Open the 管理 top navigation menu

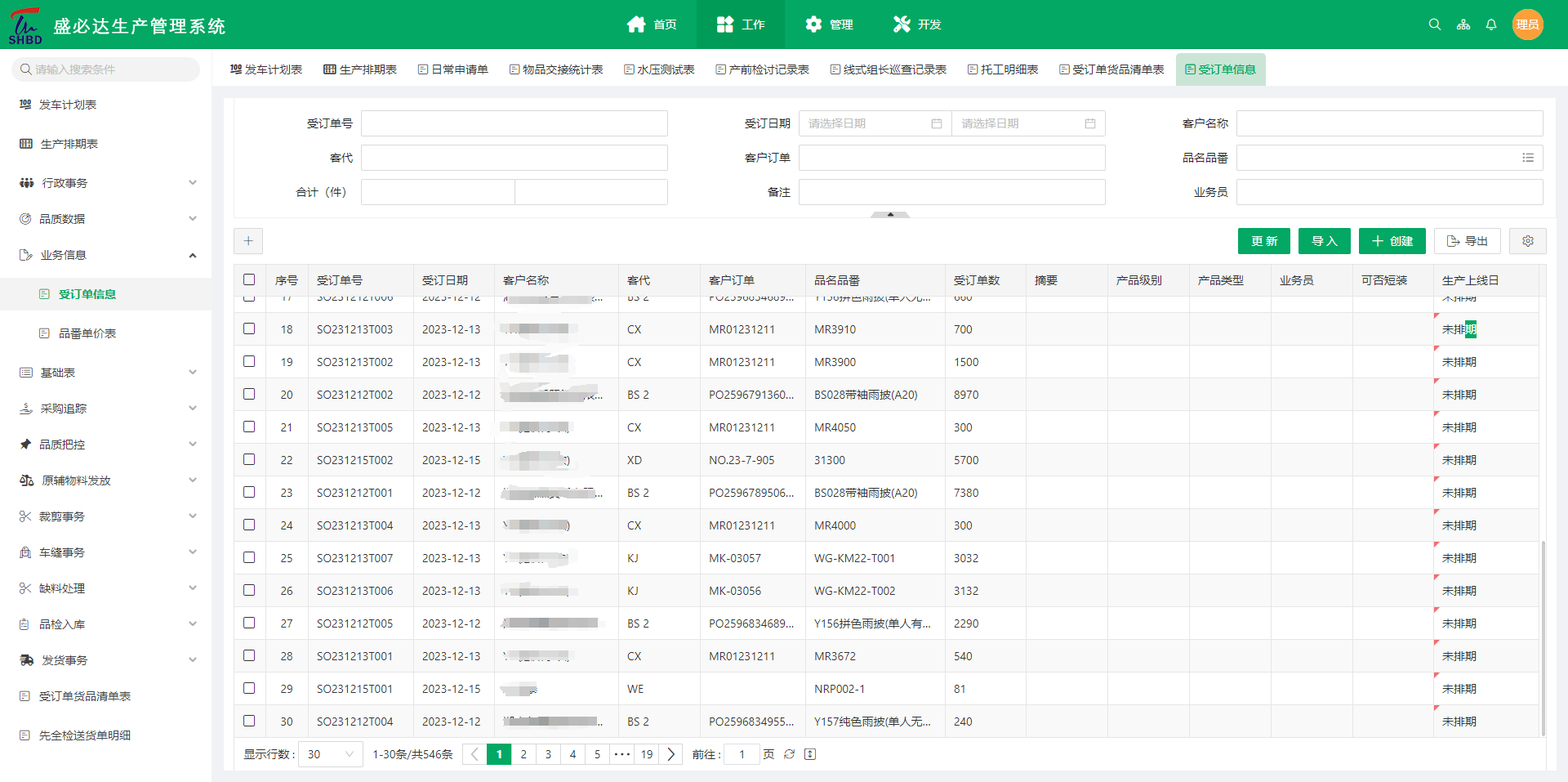(x=829, y=25)
